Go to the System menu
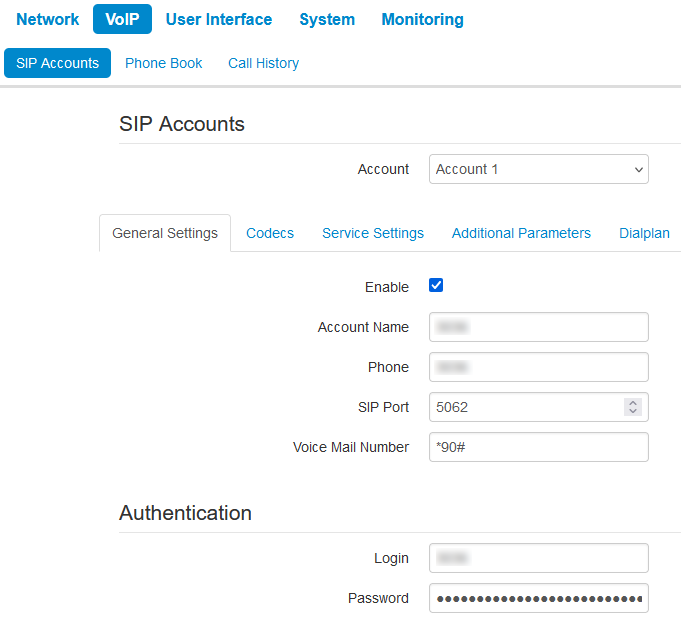This screenshot has width=681, height=623. click(327, 19)
